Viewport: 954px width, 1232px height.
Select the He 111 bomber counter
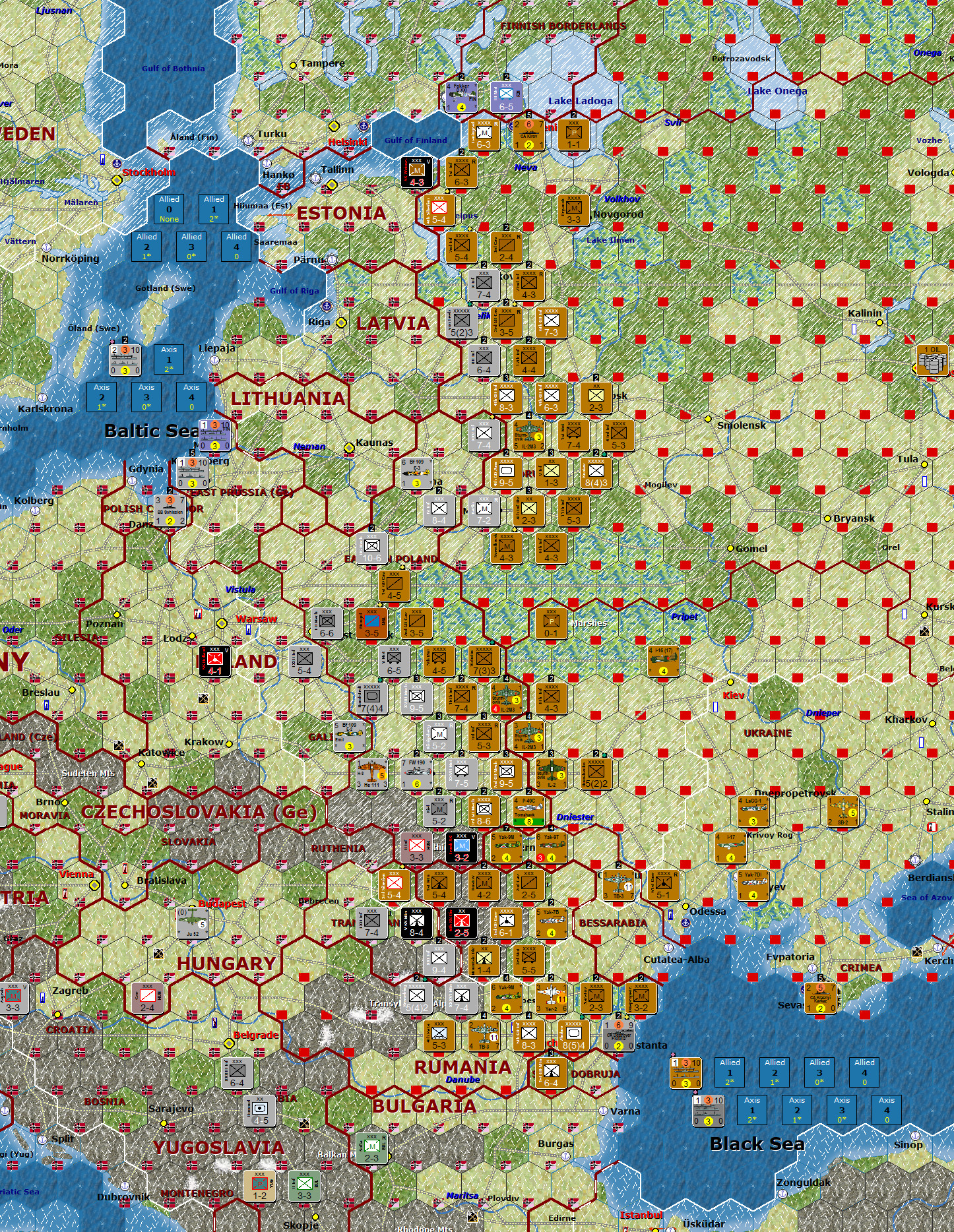371,774
